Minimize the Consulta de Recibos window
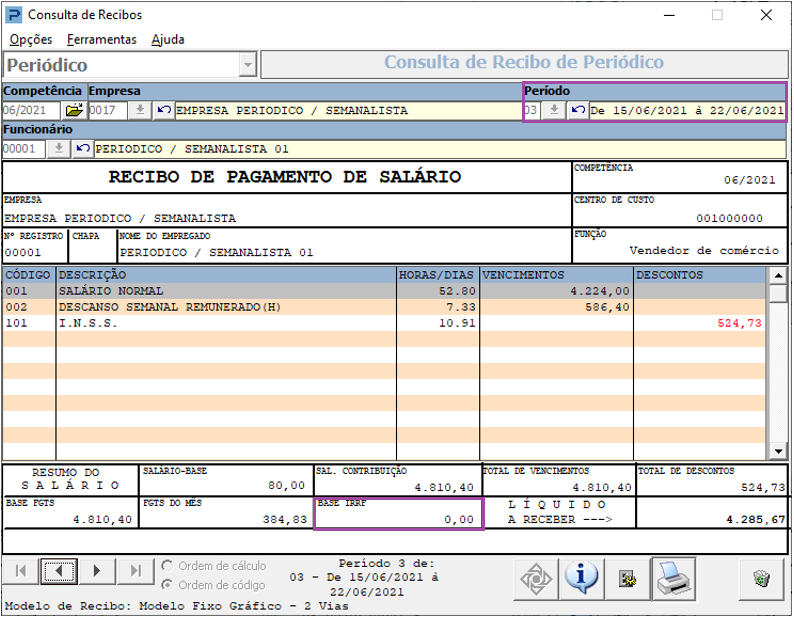 669,15
